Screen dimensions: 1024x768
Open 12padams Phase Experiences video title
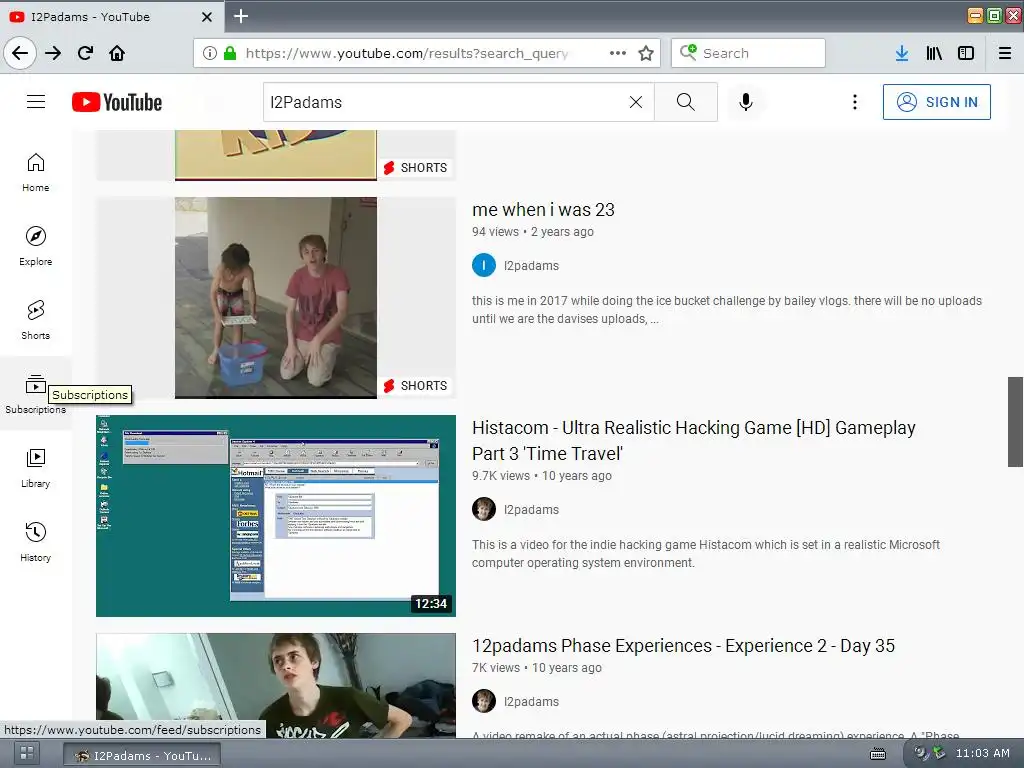point(683,645)
